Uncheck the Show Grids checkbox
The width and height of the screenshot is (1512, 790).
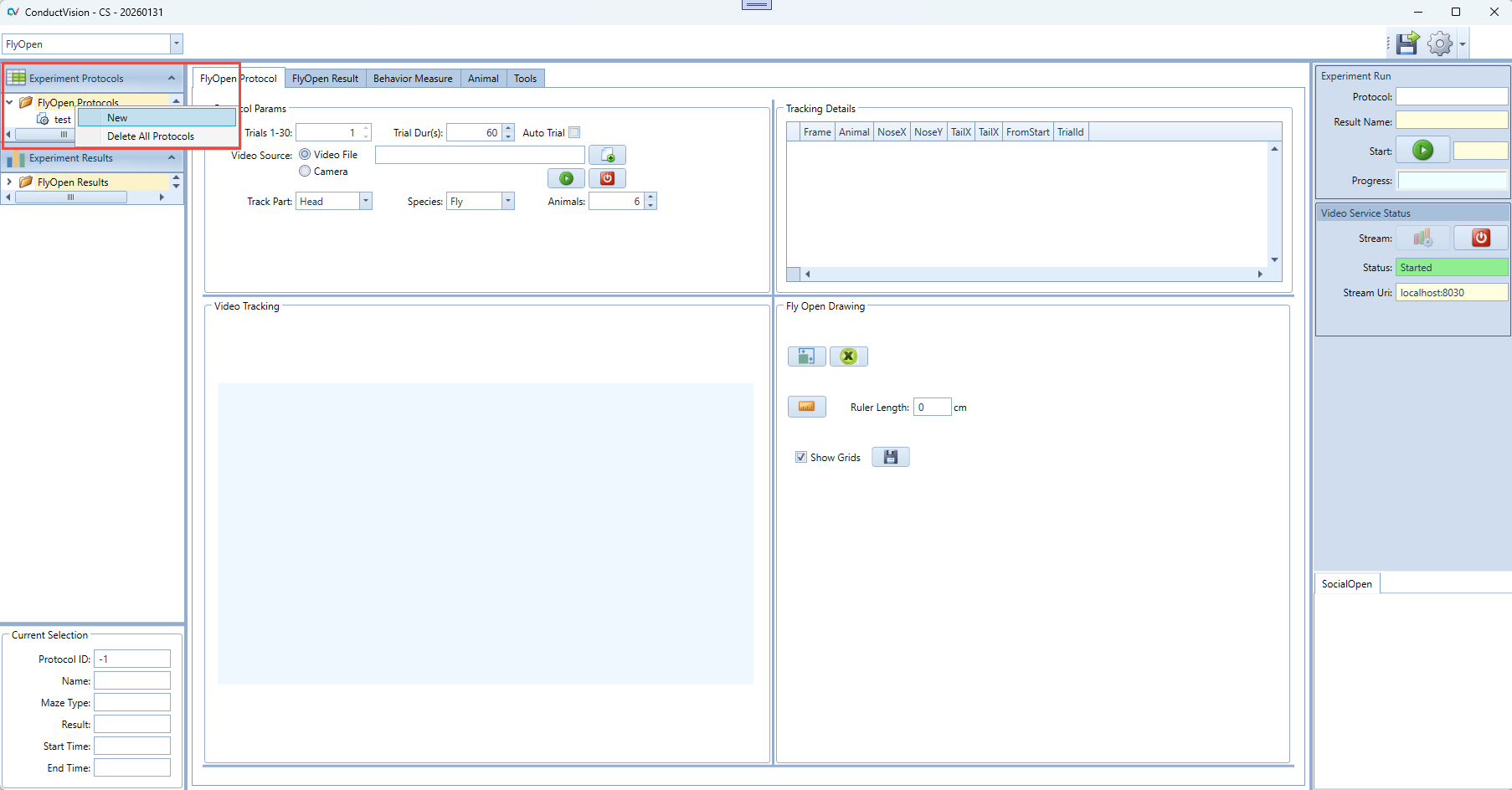(x=801, y=457)
